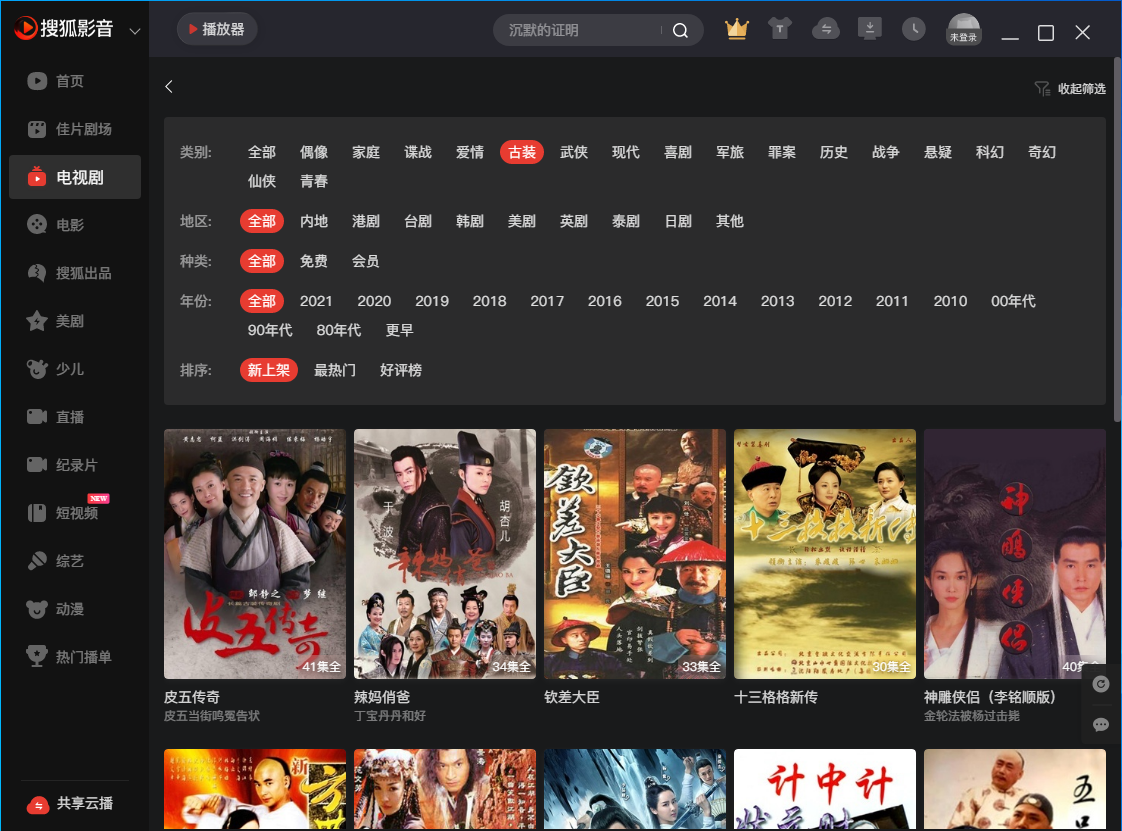
Task: Switch to 电视剧 sidebar tab
Action: (74, 177)
